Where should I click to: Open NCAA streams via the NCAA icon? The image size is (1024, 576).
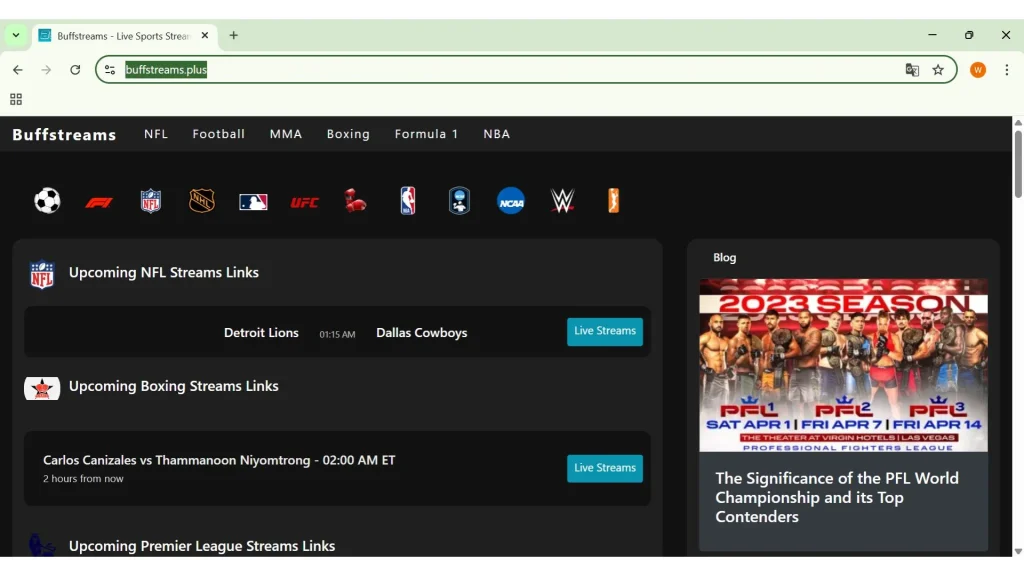[x=510, y=201]
